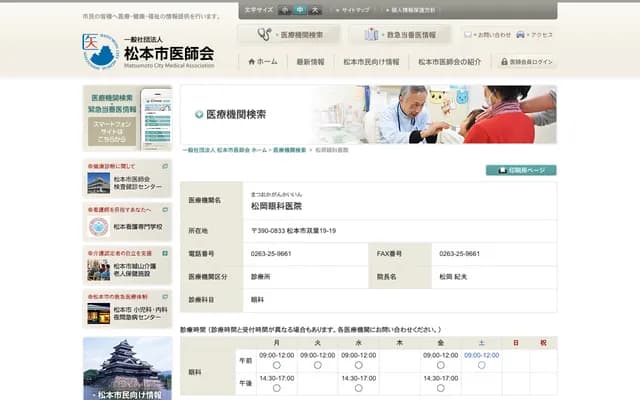
Task: Open the 個人情報保護方針 link
Action: (x=411, y=9)
